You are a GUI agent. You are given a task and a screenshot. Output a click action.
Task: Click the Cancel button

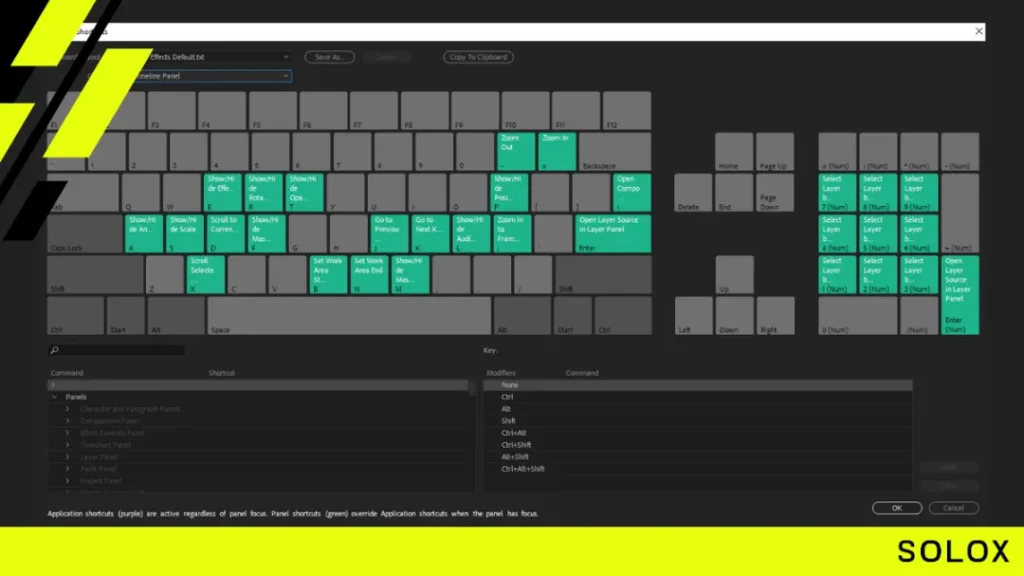953,507
